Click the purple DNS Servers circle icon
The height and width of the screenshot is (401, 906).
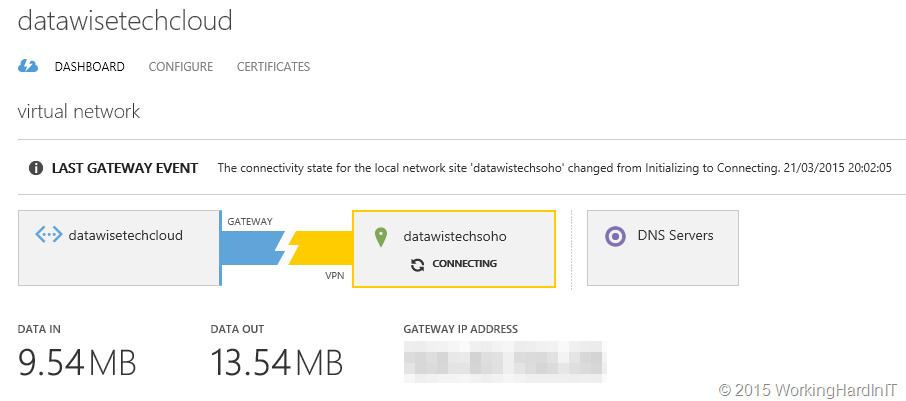[616, 236]
